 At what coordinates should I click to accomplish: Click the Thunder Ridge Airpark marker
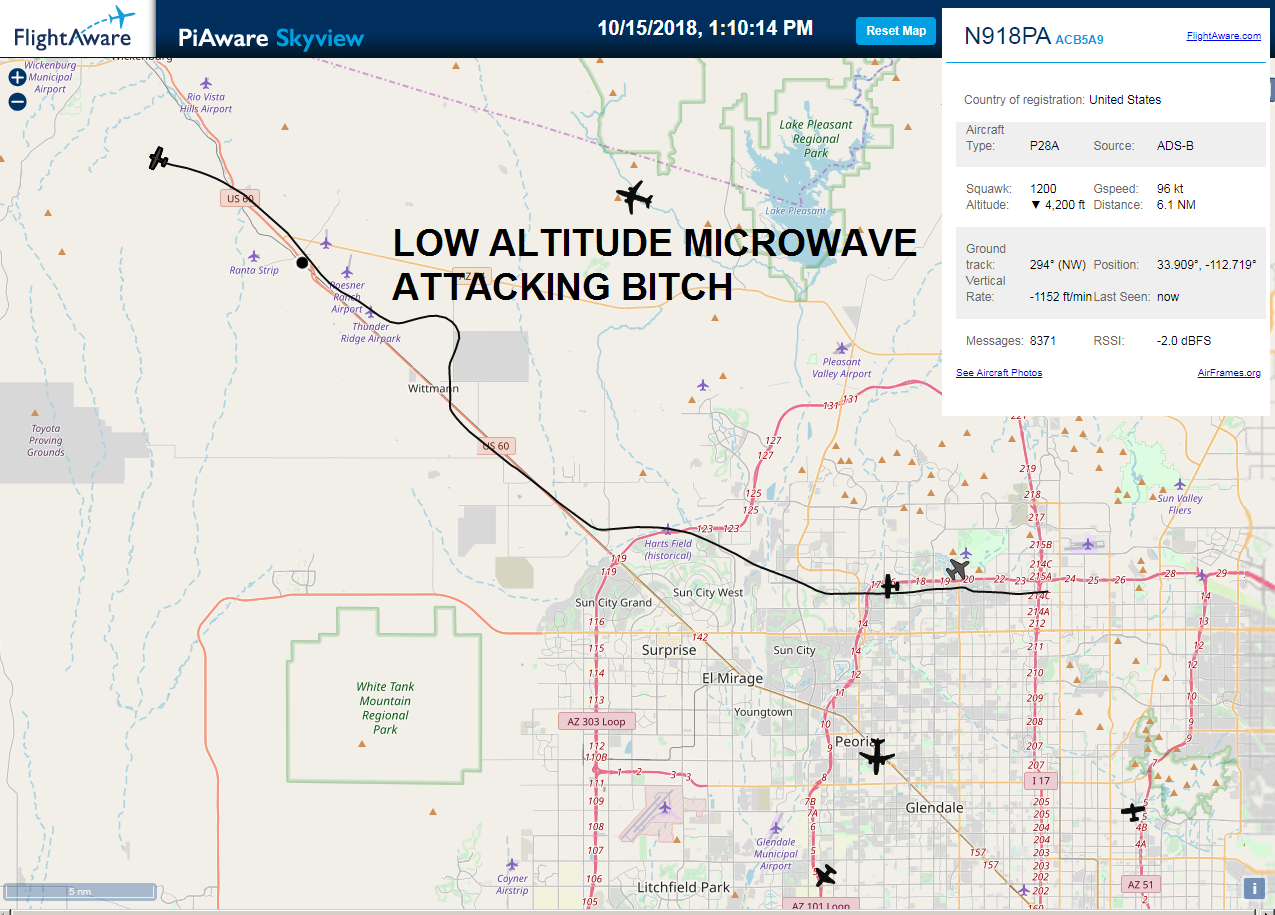[370, 312]
